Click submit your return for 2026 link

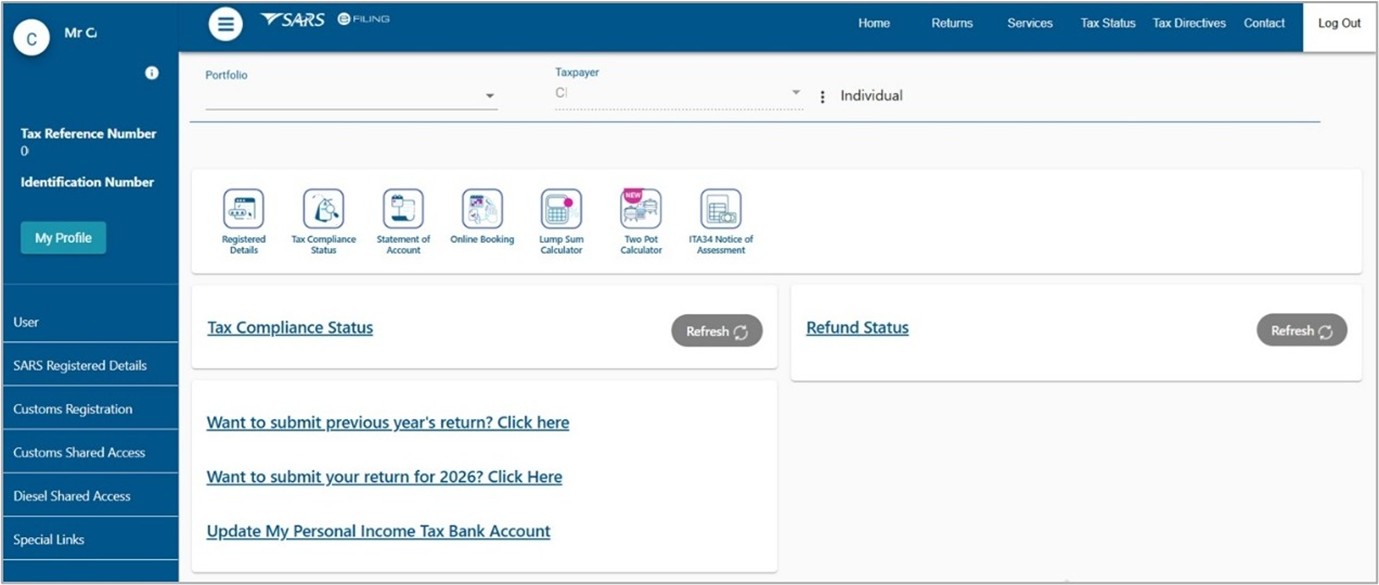[384, 477]
